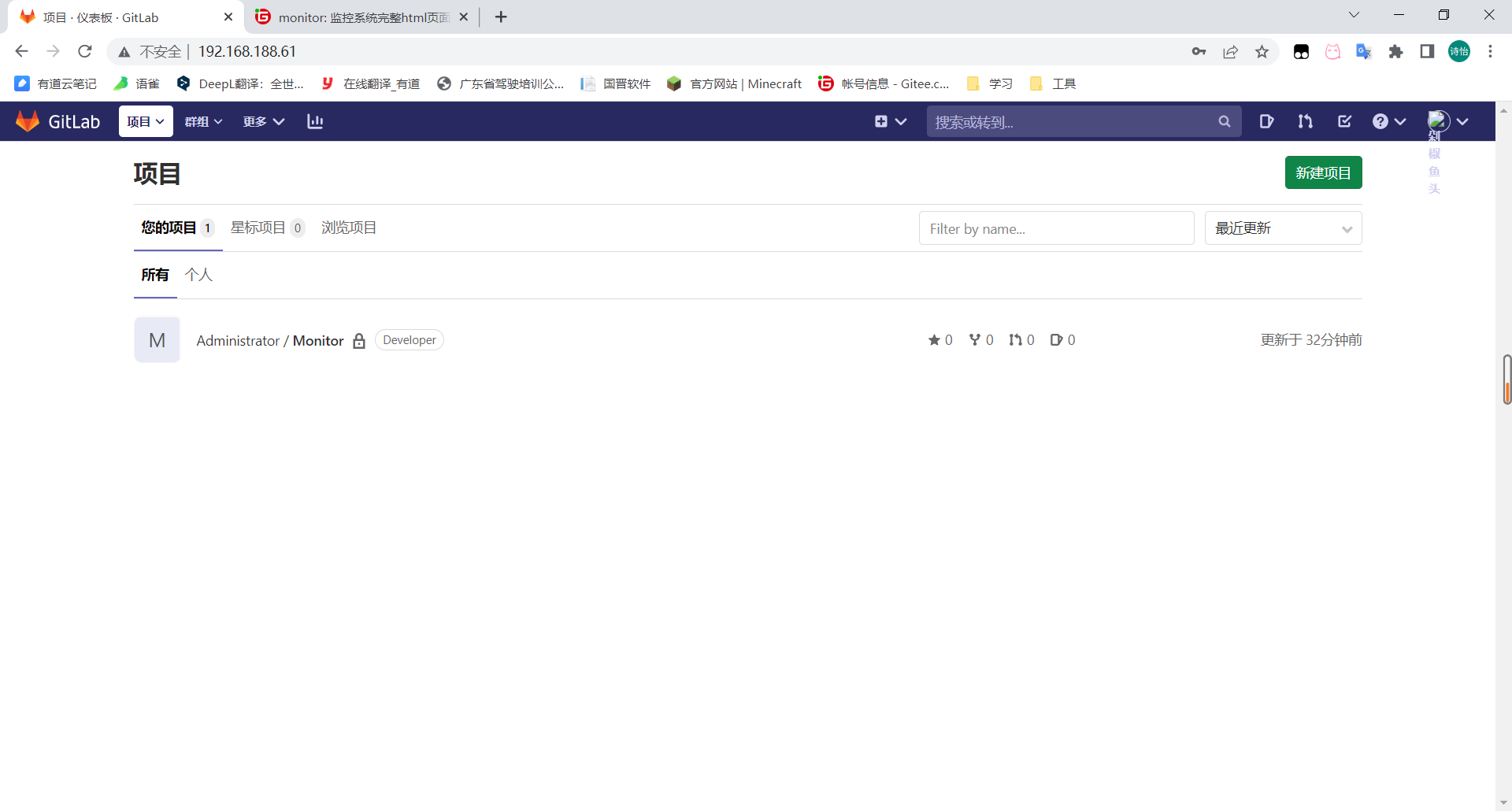This screenshot has height=811, width=1512.
Task: Click the Filter by name input field
Action: (1056, 228)
